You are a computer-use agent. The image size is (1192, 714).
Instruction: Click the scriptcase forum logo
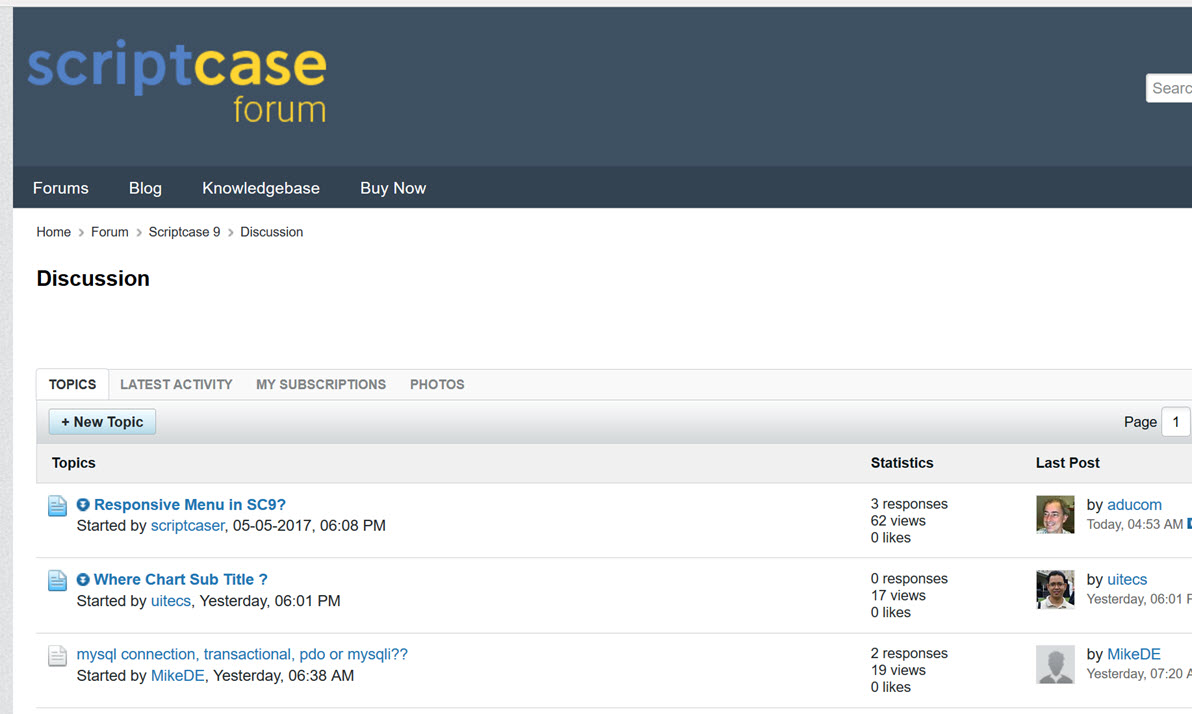(177, 81)
